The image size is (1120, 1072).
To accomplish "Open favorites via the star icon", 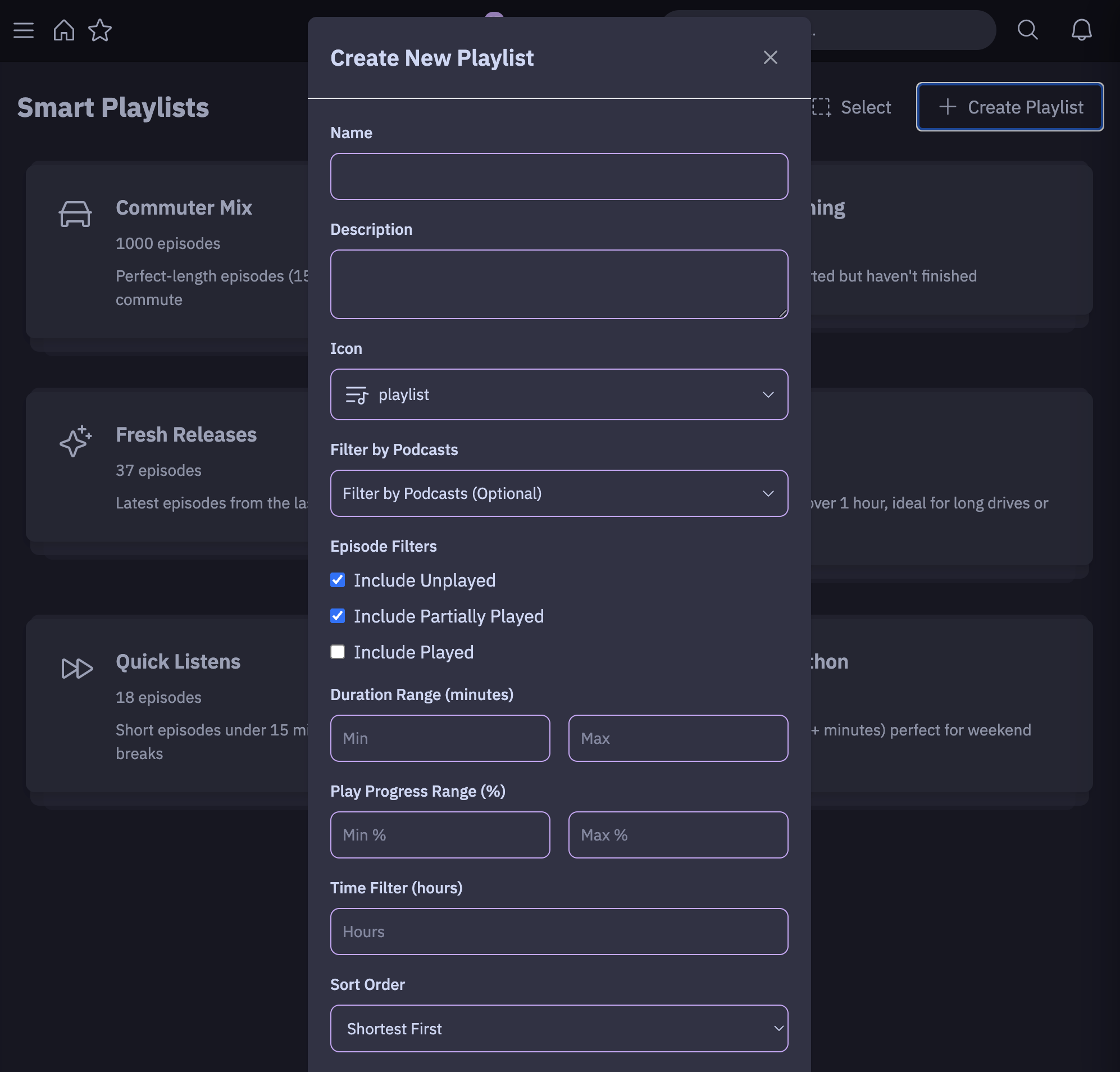I will pos(100,30).
